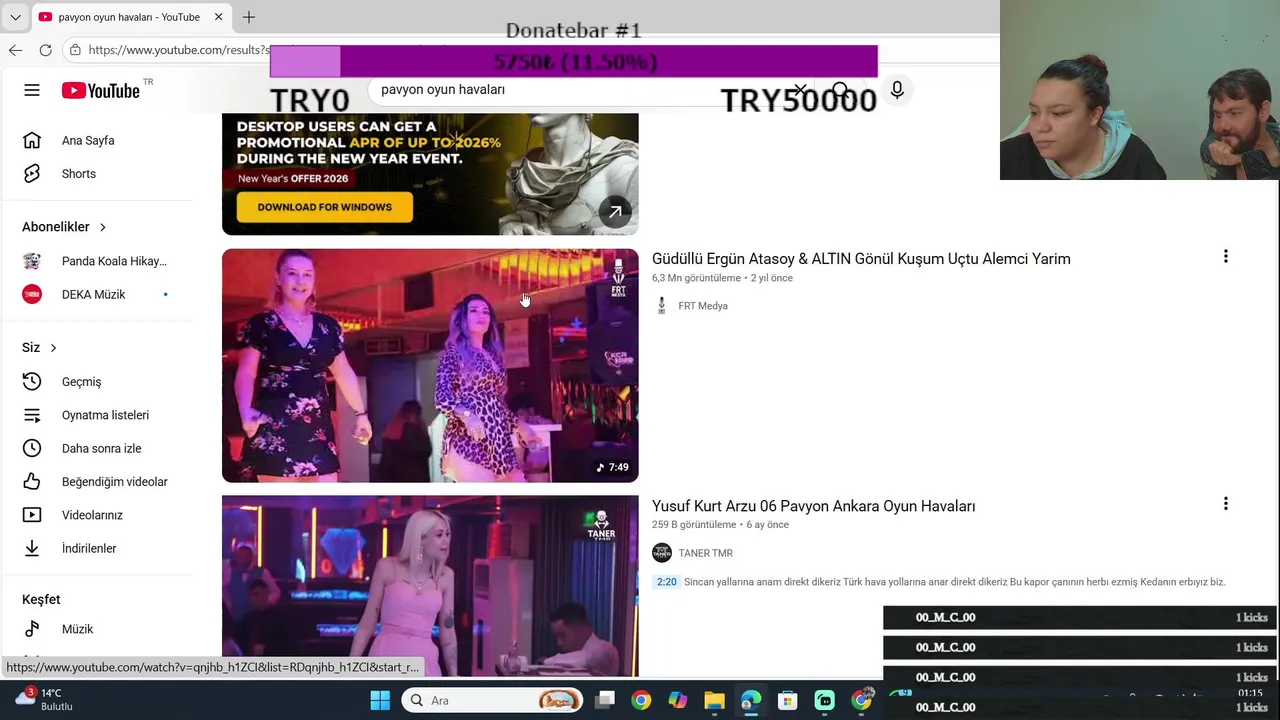The image size is (1280, 720).
Task: Open more options for Güdüllü Ergün Atasoy video
Action: point(1225,257)
